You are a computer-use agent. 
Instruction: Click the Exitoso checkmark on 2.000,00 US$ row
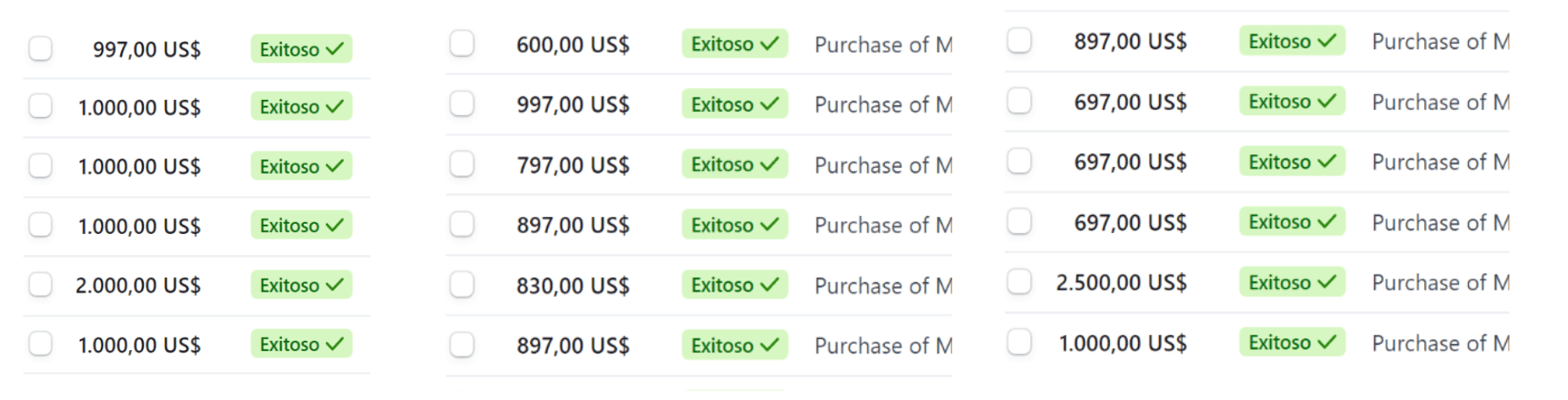(x=335, y=285)
